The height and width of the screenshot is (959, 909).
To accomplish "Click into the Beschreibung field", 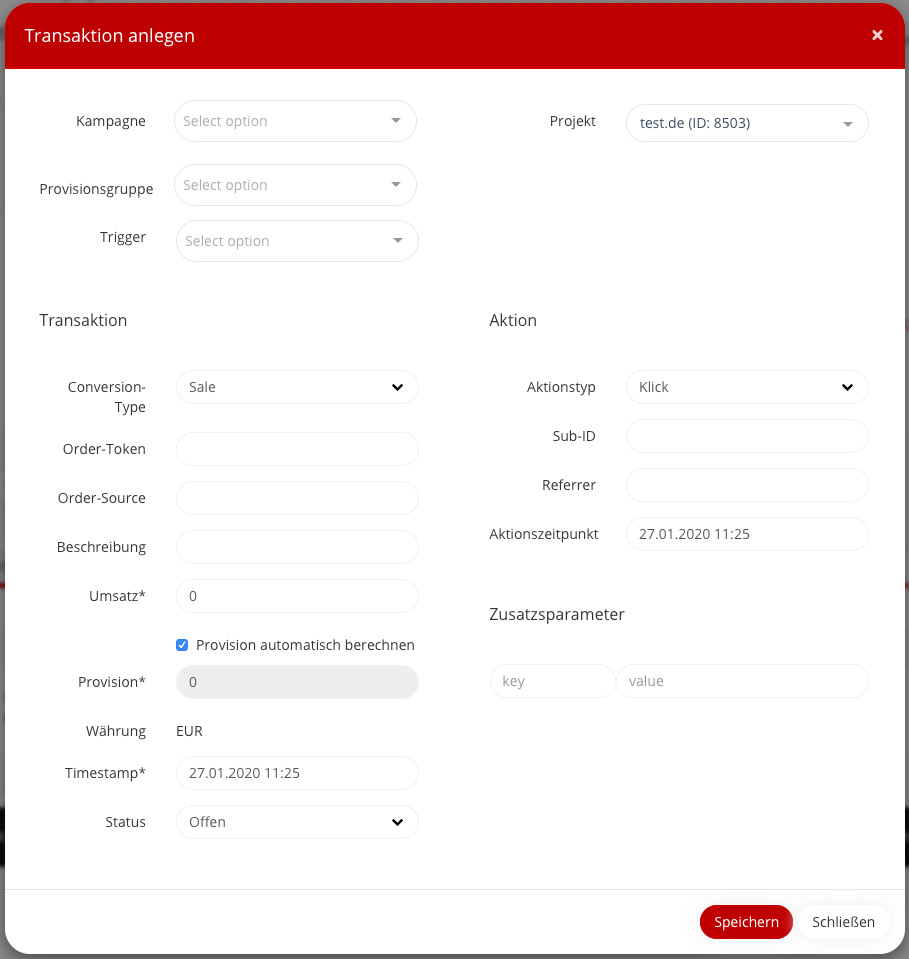I will 297,547.
